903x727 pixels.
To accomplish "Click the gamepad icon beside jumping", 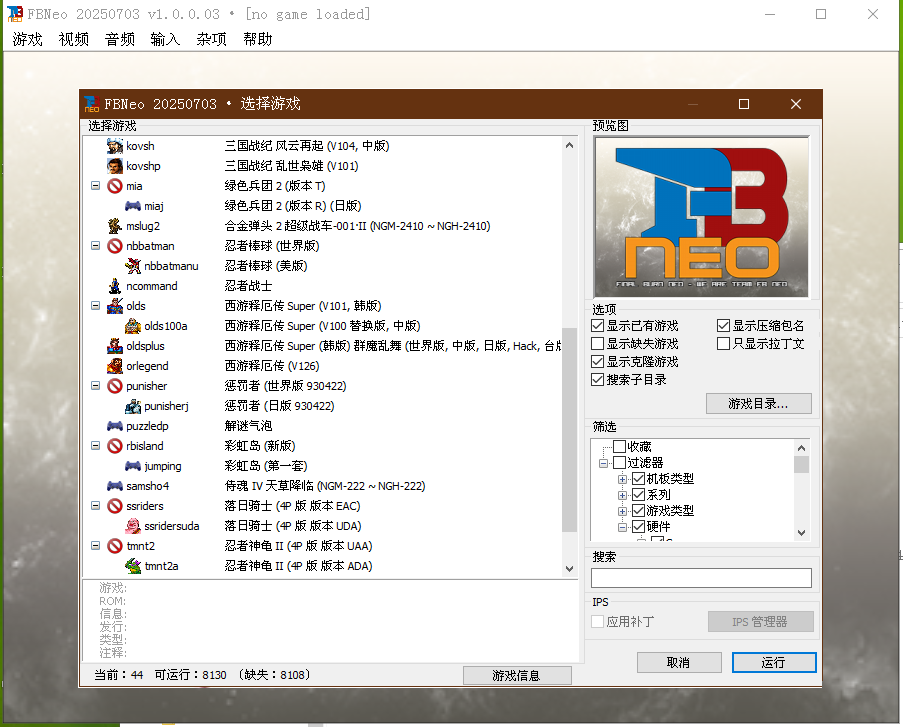I will [x=133, y=465].
